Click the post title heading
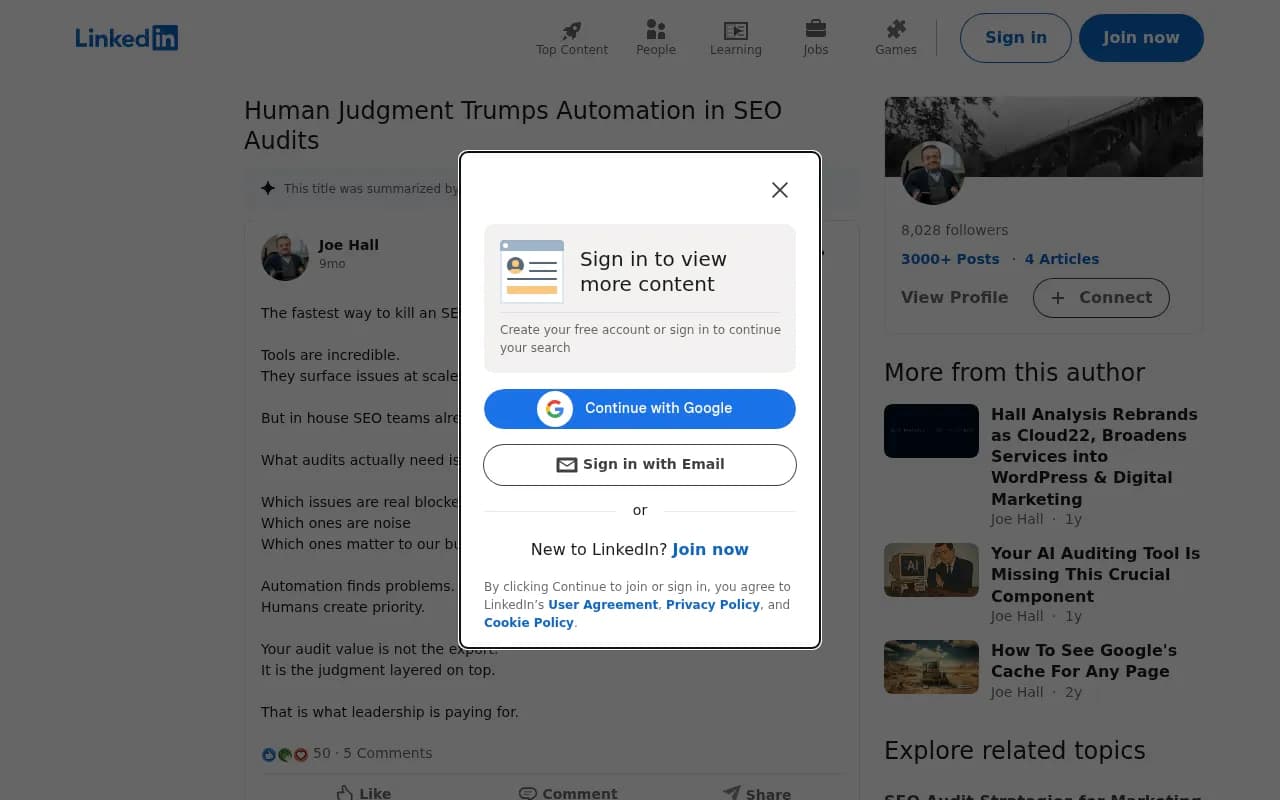This screenshot has width=1280, height=800. tap(513, 125)
